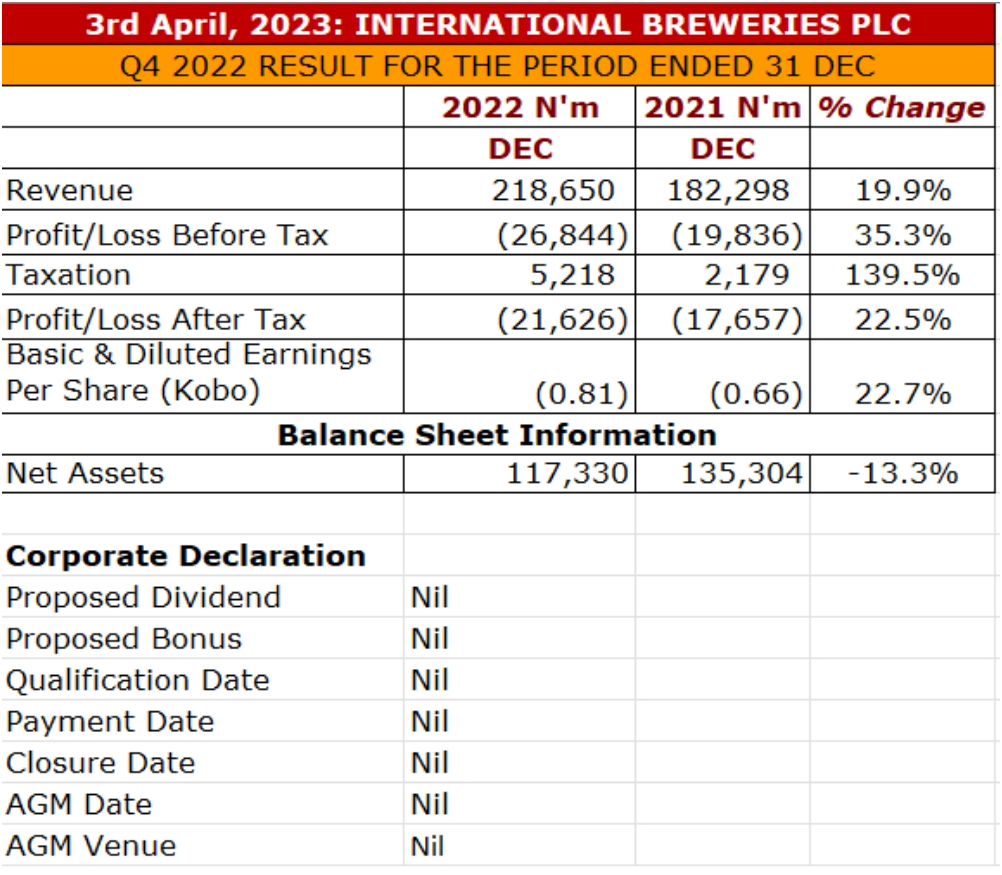
Task: Click the % Change column header
Action: (902, 108)
